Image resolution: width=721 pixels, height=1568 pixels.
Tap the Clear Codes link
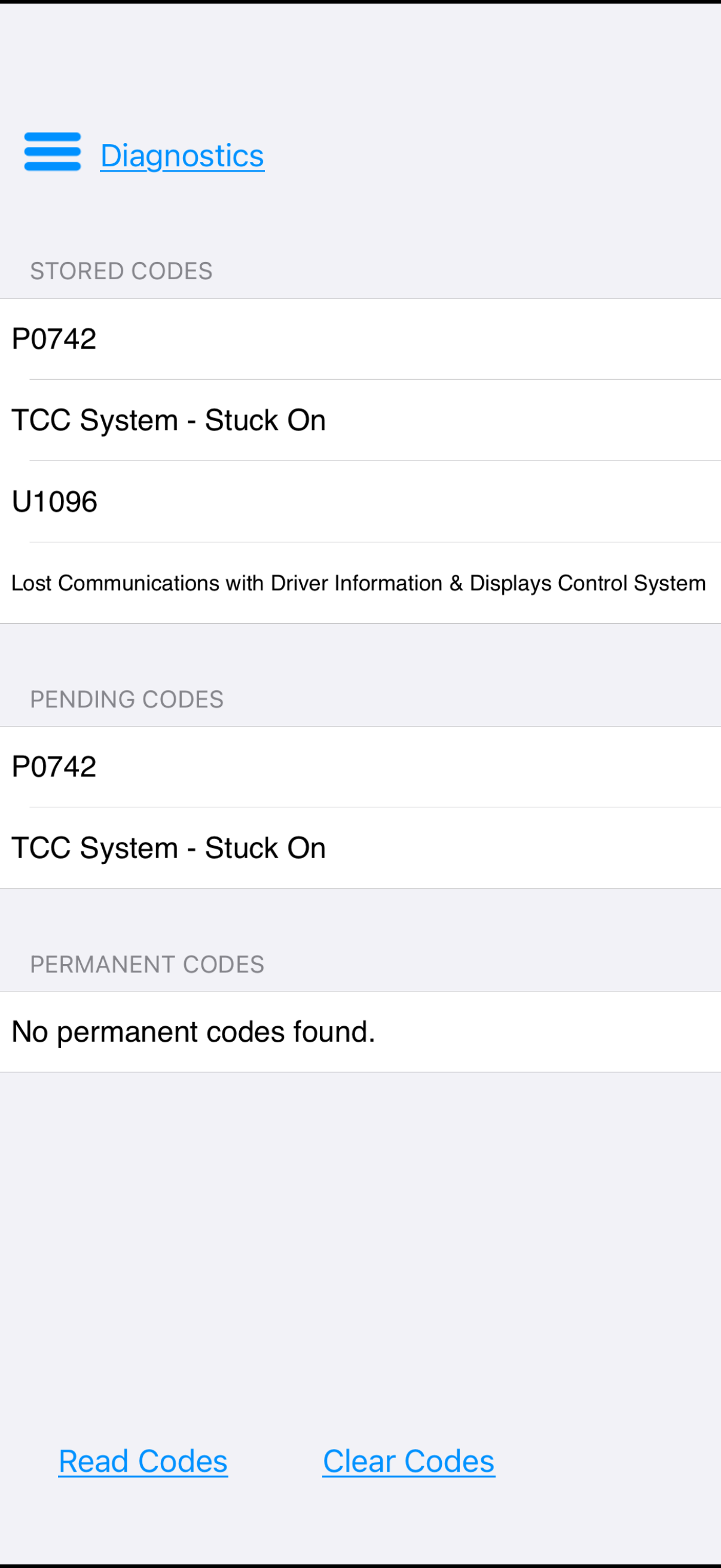(x=409, y=1462)
